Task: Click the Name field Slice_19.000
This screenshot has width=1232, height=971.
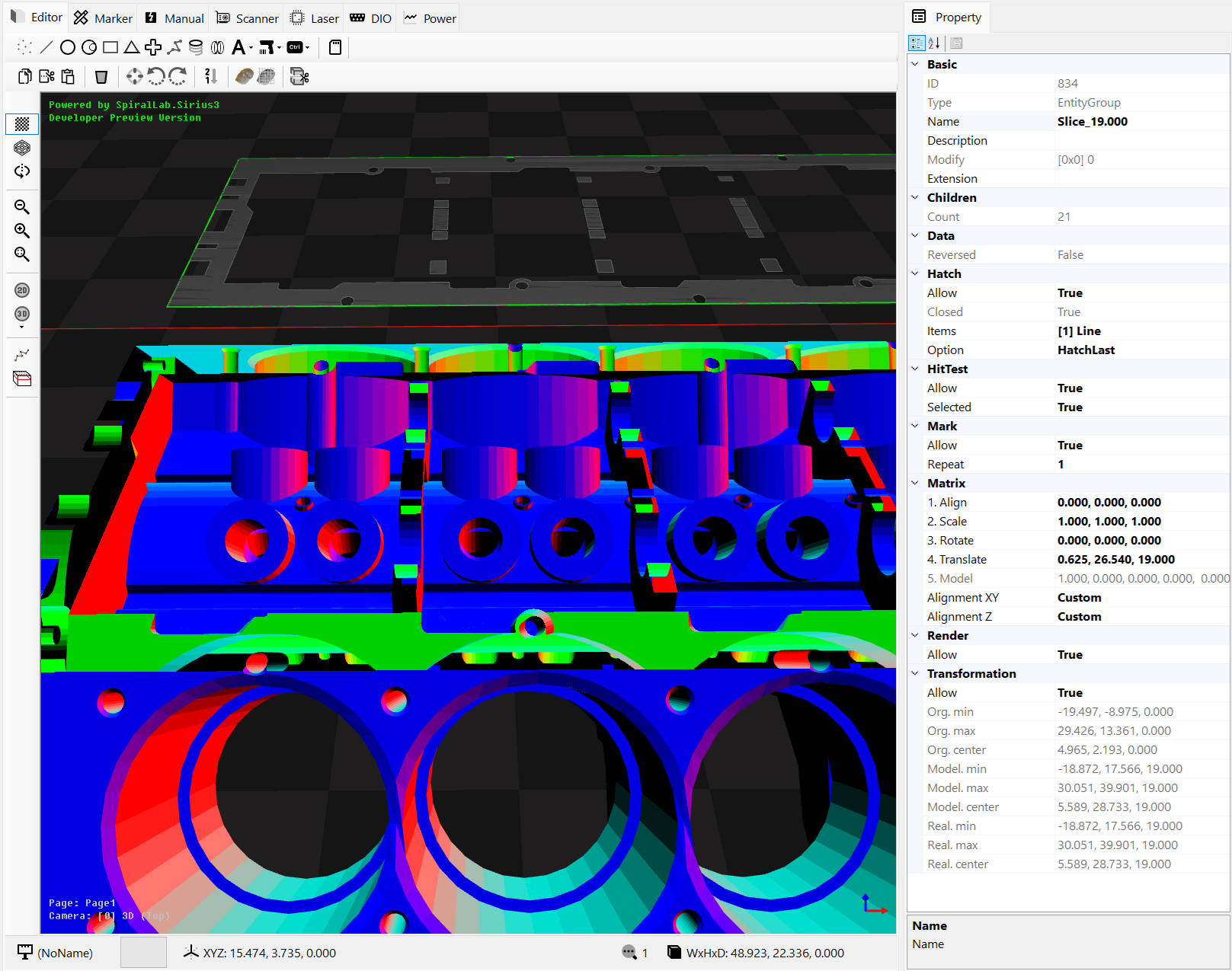Action: pyautogui.click(x=1092, y=122)
